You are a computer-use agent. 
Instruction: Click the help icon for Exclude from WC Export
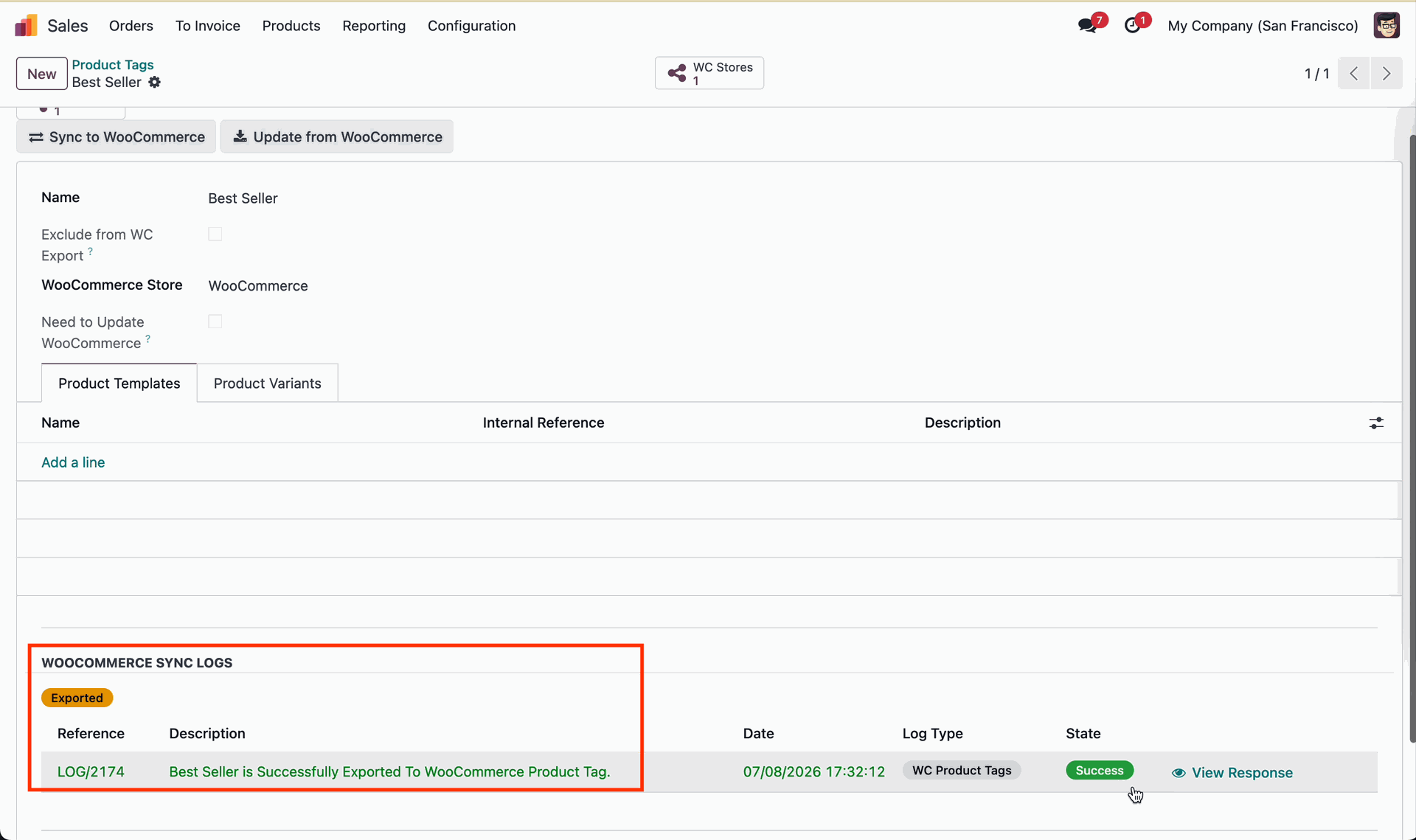tap(91, 251)
